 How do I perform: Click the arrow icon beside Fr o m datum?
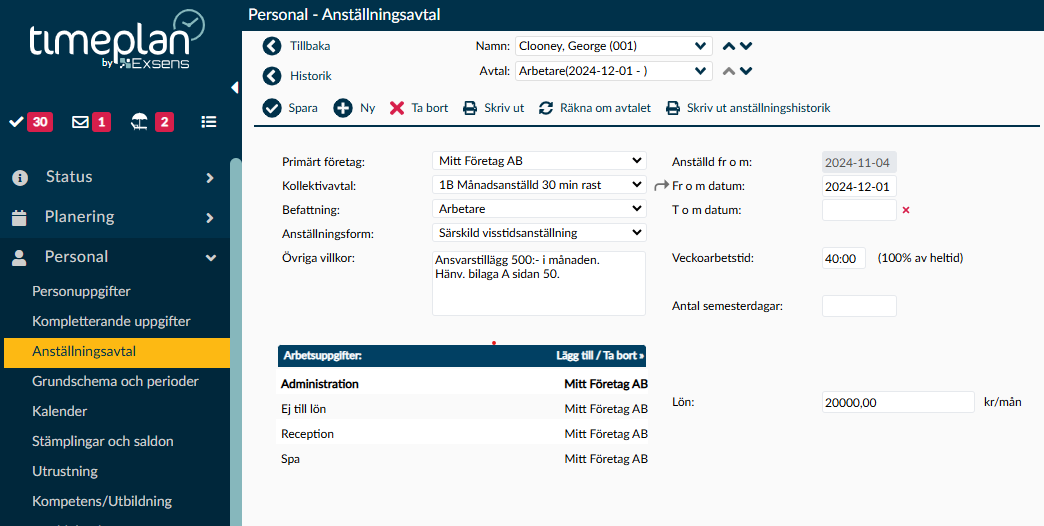660,186
